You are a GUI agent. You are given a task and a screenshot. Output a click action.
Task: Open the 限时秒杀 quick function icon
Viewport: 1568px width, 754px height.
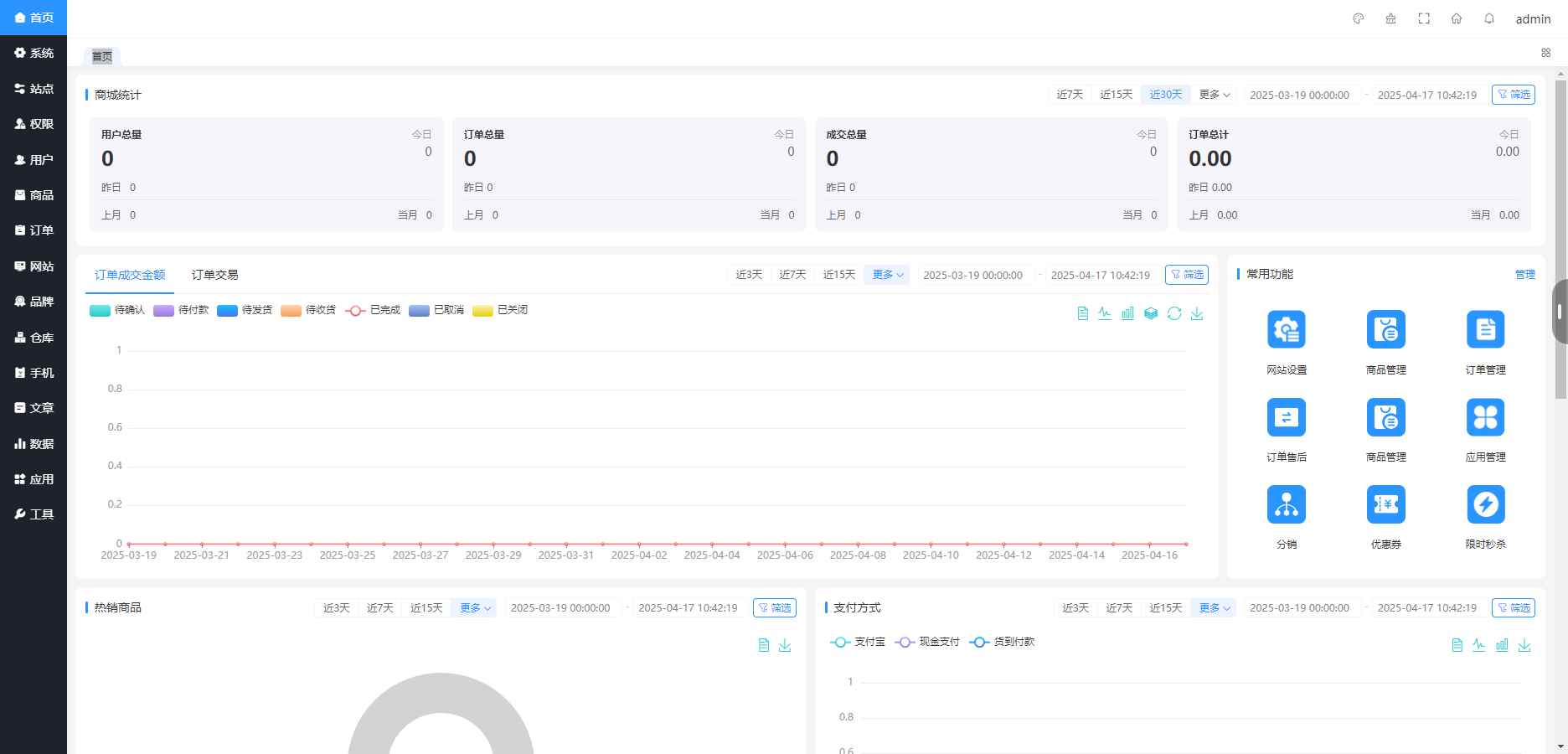click(1485, 511)
